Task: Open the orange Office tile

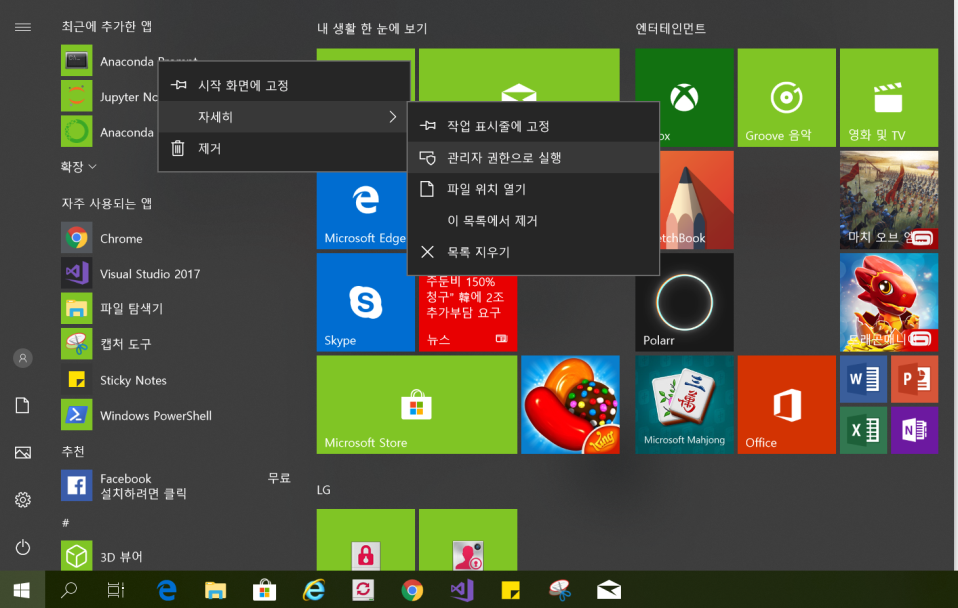Action: point(786,405)
